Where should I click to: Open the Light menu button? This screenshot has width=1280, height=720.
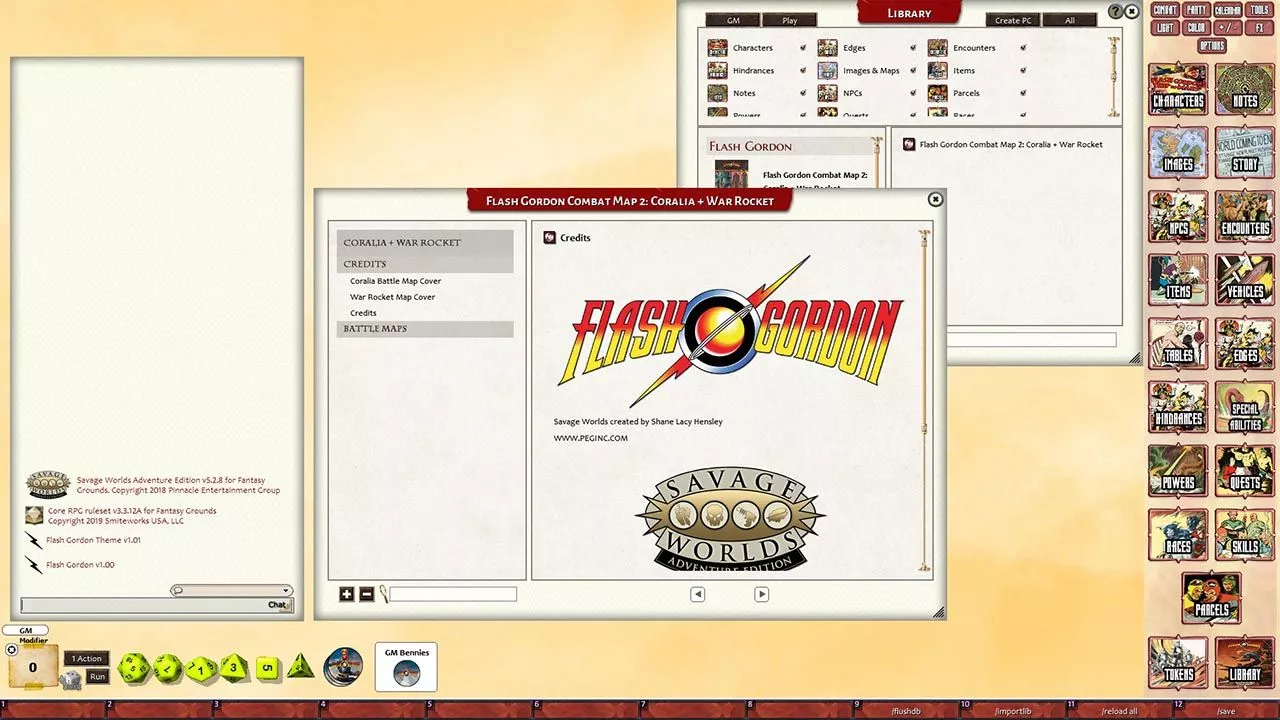pyautogui.click(x=1165, y=28)
